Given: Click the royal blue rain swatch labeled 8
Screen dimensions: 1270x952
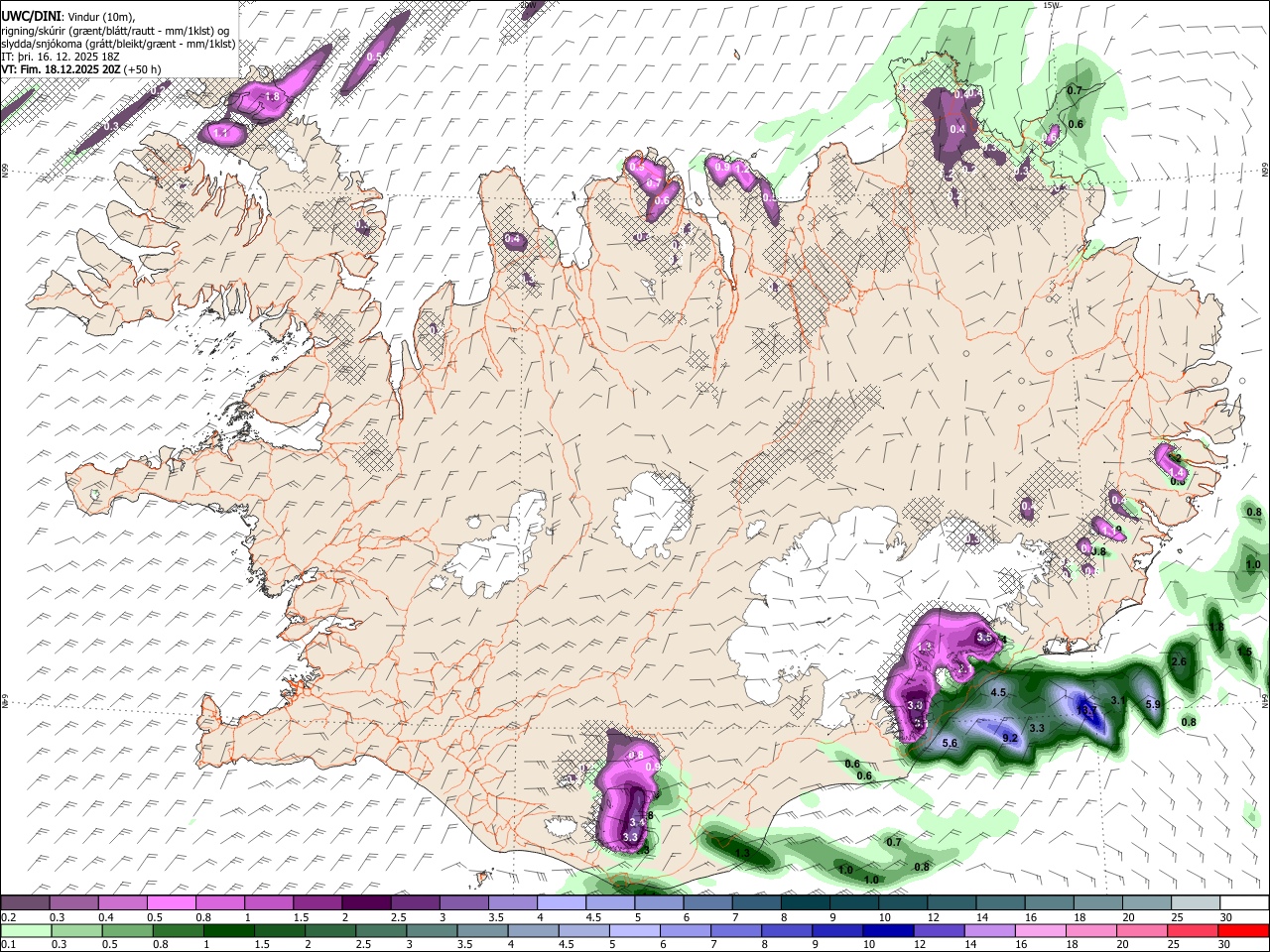Looking at the screenshot, I should tap(787, 931).
